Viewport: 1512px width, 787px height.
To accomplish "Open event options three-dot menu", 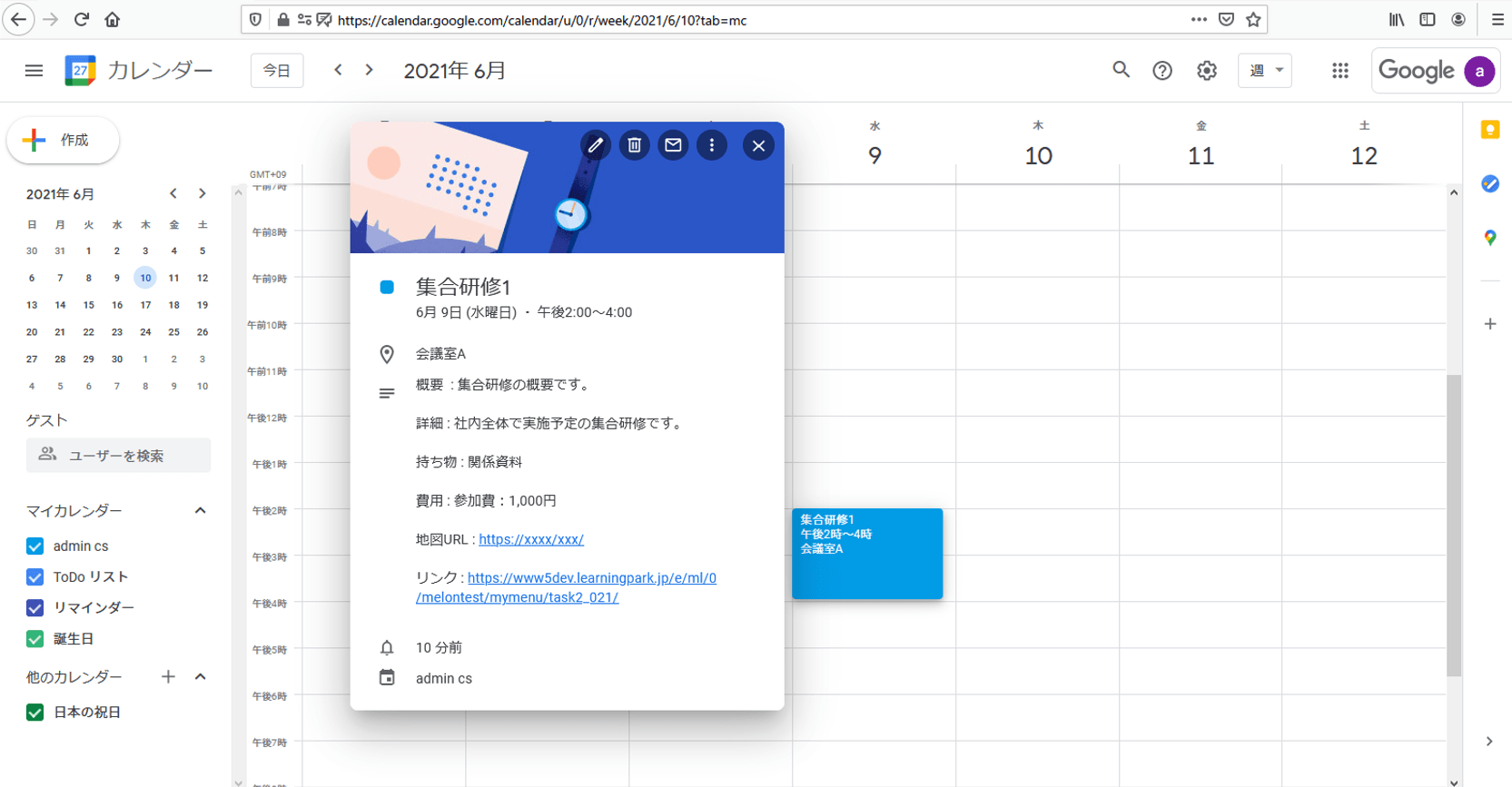I will pyautogui.click(x=712, y=145).
